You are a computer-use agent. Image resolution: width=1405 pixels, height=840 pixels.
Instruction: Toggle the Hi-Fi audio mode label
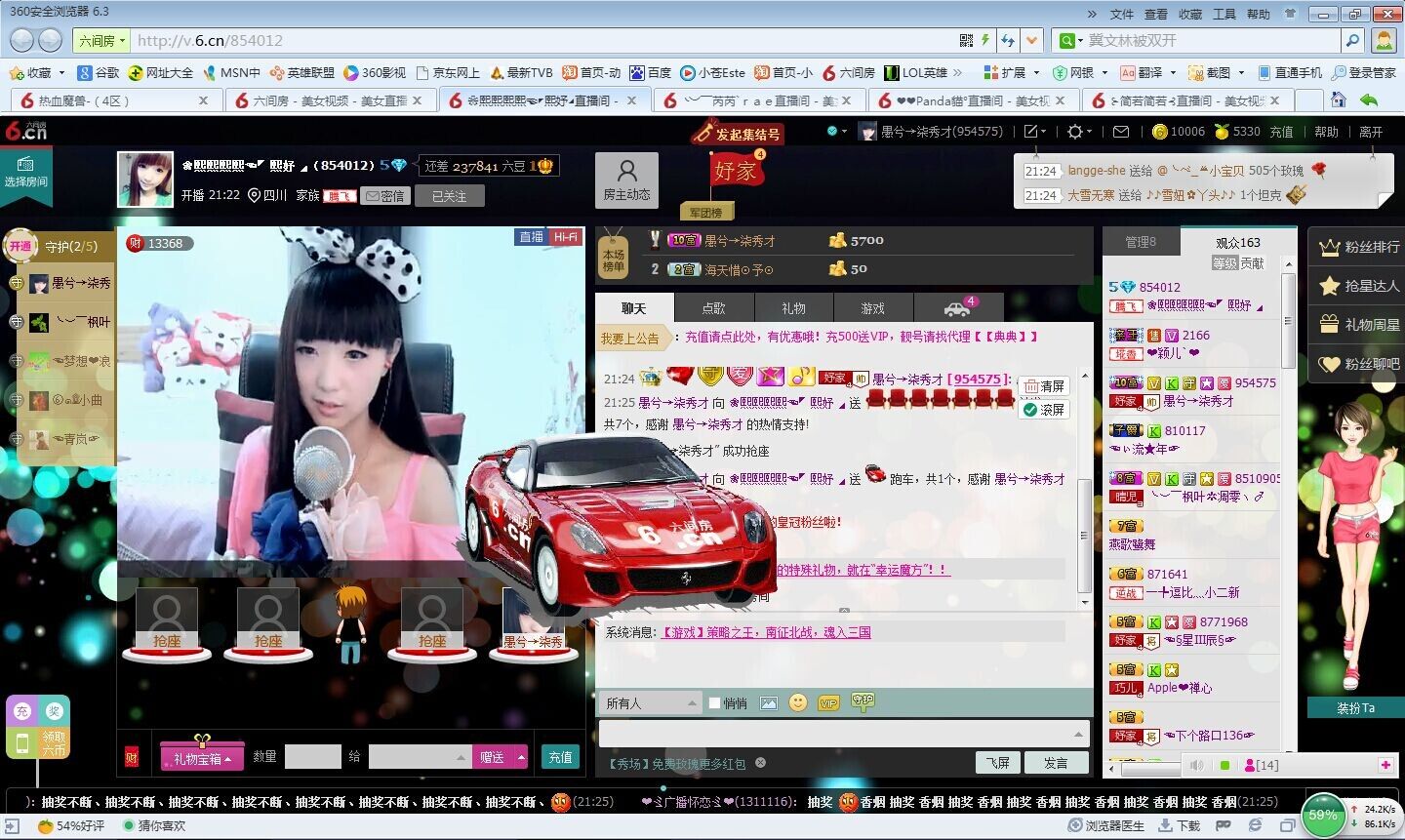[565, 237]
